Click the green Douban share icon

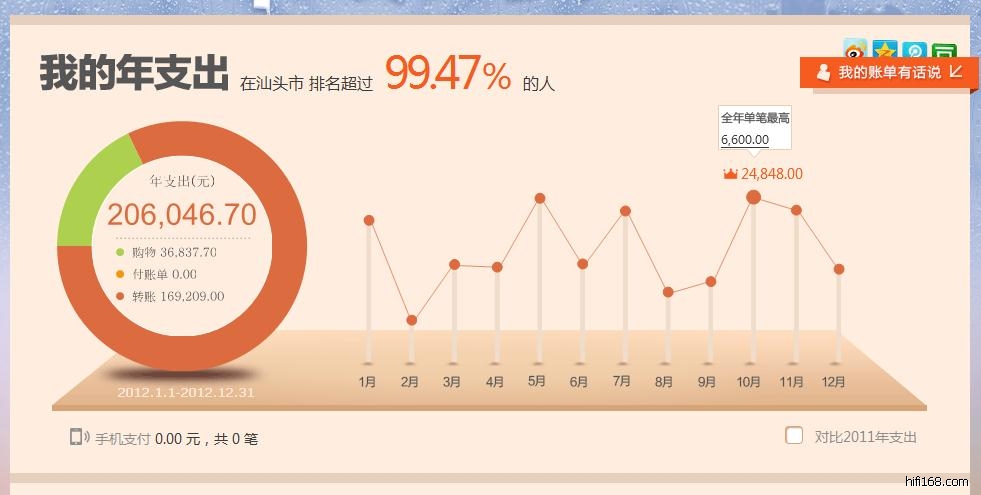pyautogui.click(x=943, y=50)
